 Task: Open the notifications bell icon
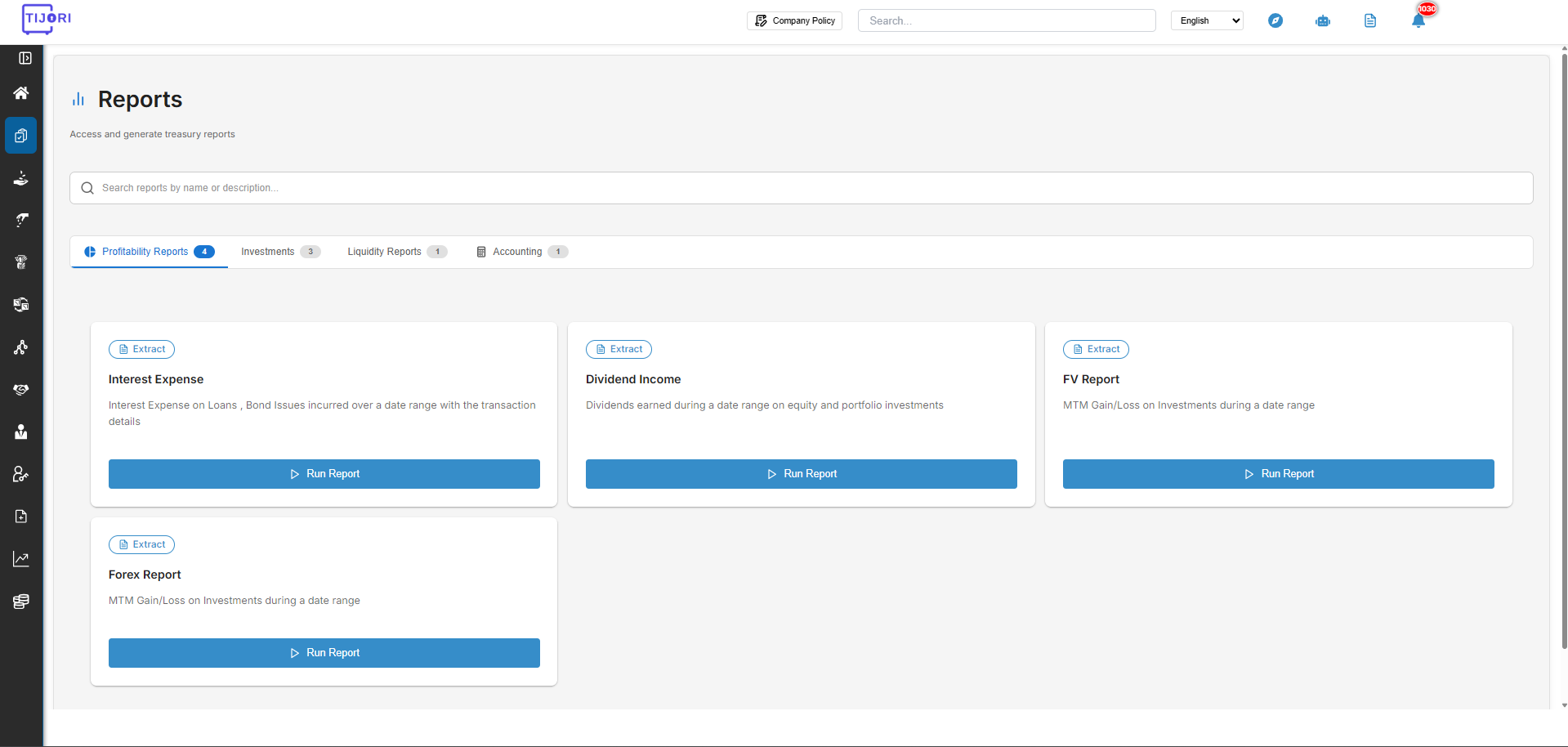tap(1418, 21)
